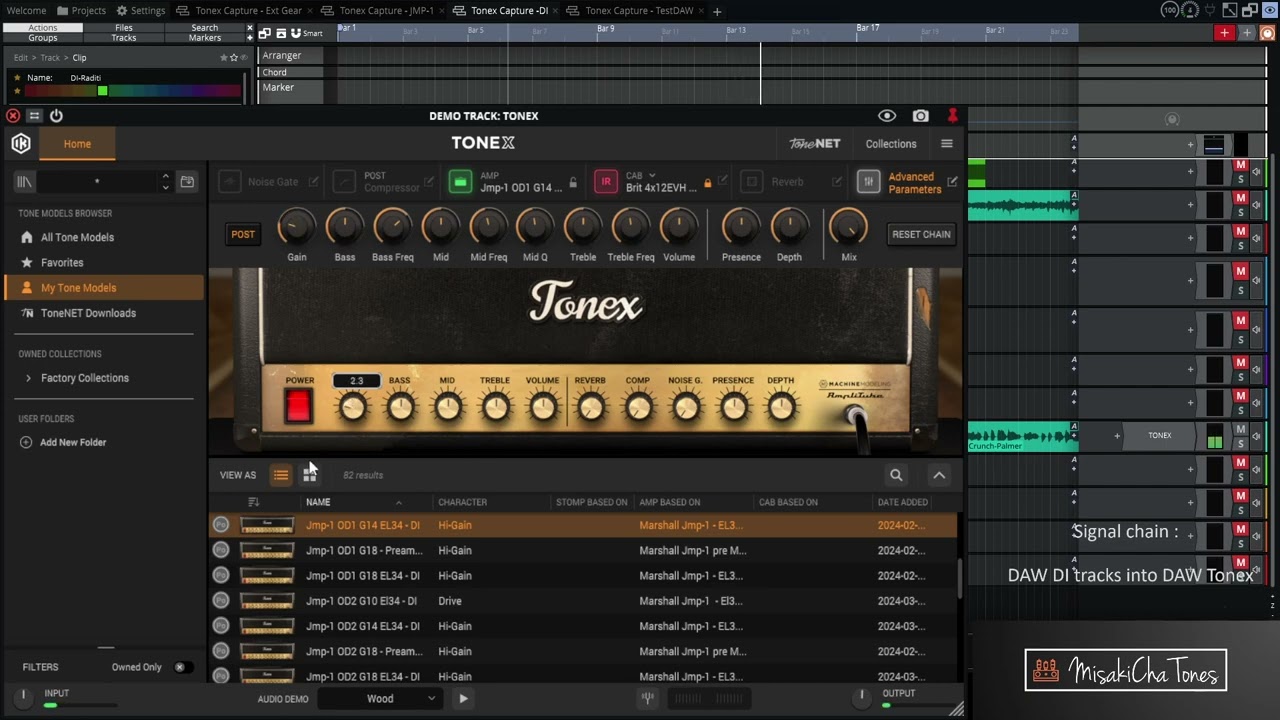Image resolution: width=1280 pixels, height=720 pixels.
Task: Open All Tone Models
Action: click(77, 237)
